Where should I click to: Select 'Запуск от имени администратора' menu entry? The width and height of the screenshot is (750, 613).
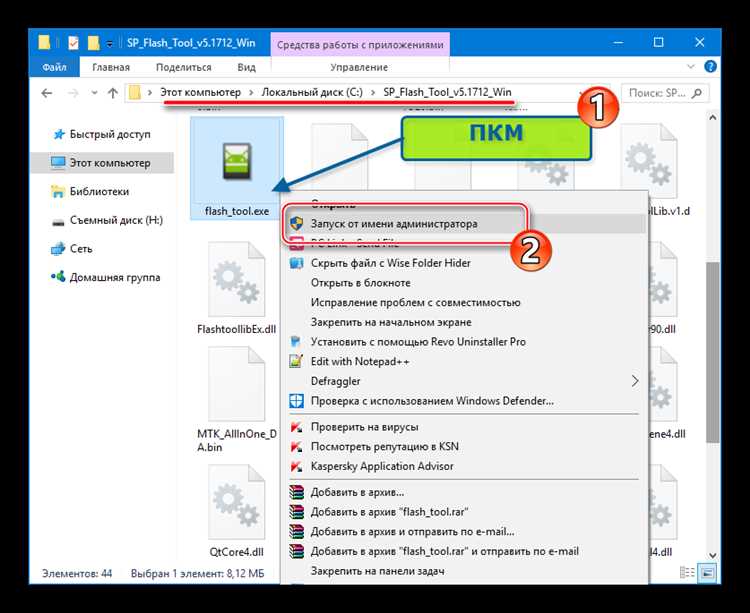pos(393,224)
